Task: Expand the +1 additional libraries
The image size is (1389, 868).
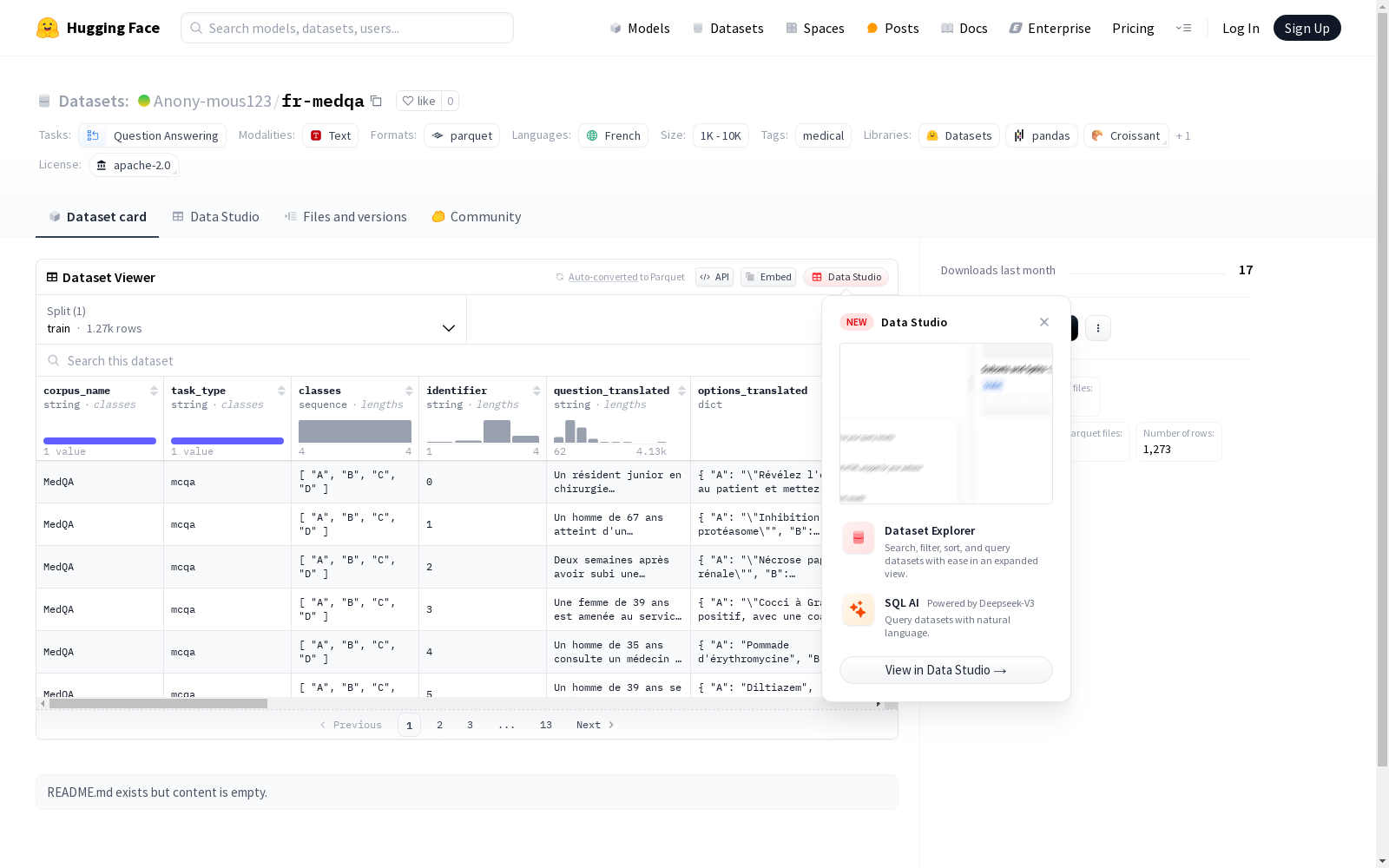Action: (x=1183, y=135)
